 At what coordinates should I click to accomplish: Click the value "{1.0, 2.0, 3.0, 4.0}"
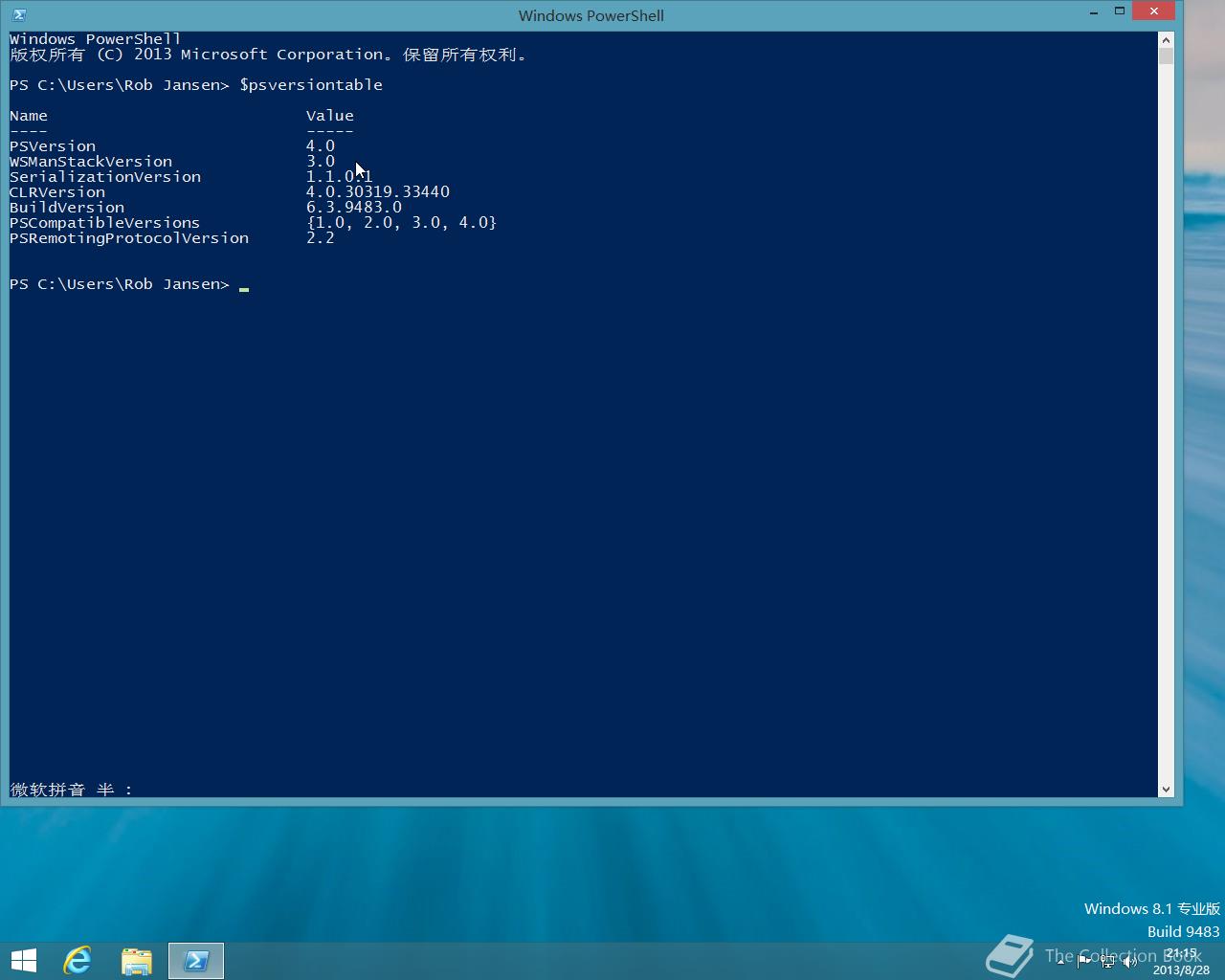click(x=402, y=223)
